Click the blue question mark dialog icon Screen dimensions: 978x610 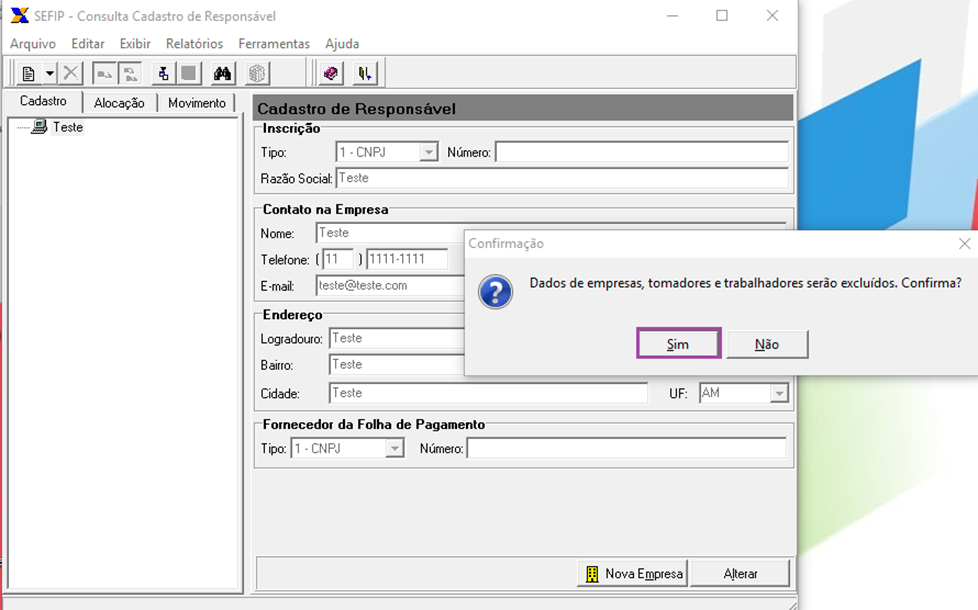[x=495, y=292]
